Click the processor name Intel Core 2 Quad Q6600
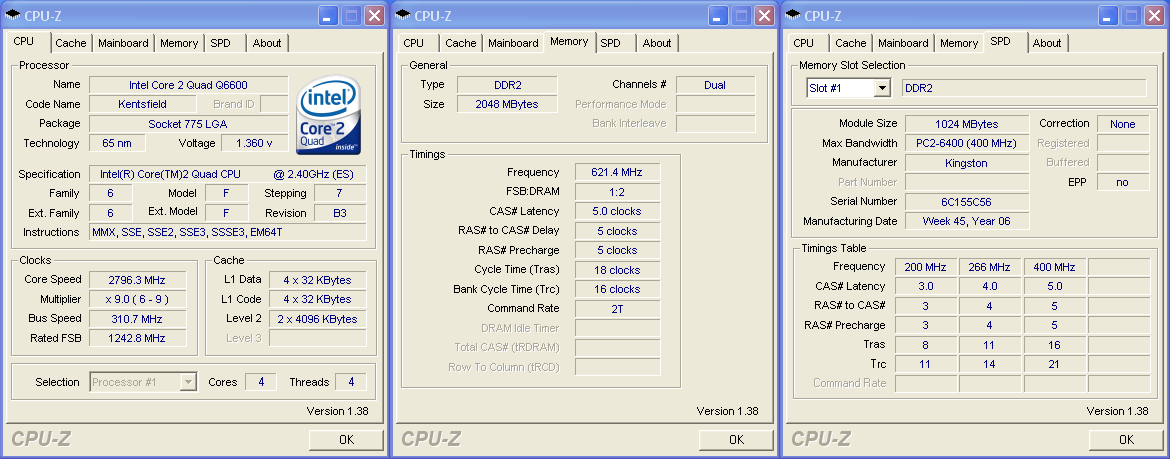 (189, 85)
